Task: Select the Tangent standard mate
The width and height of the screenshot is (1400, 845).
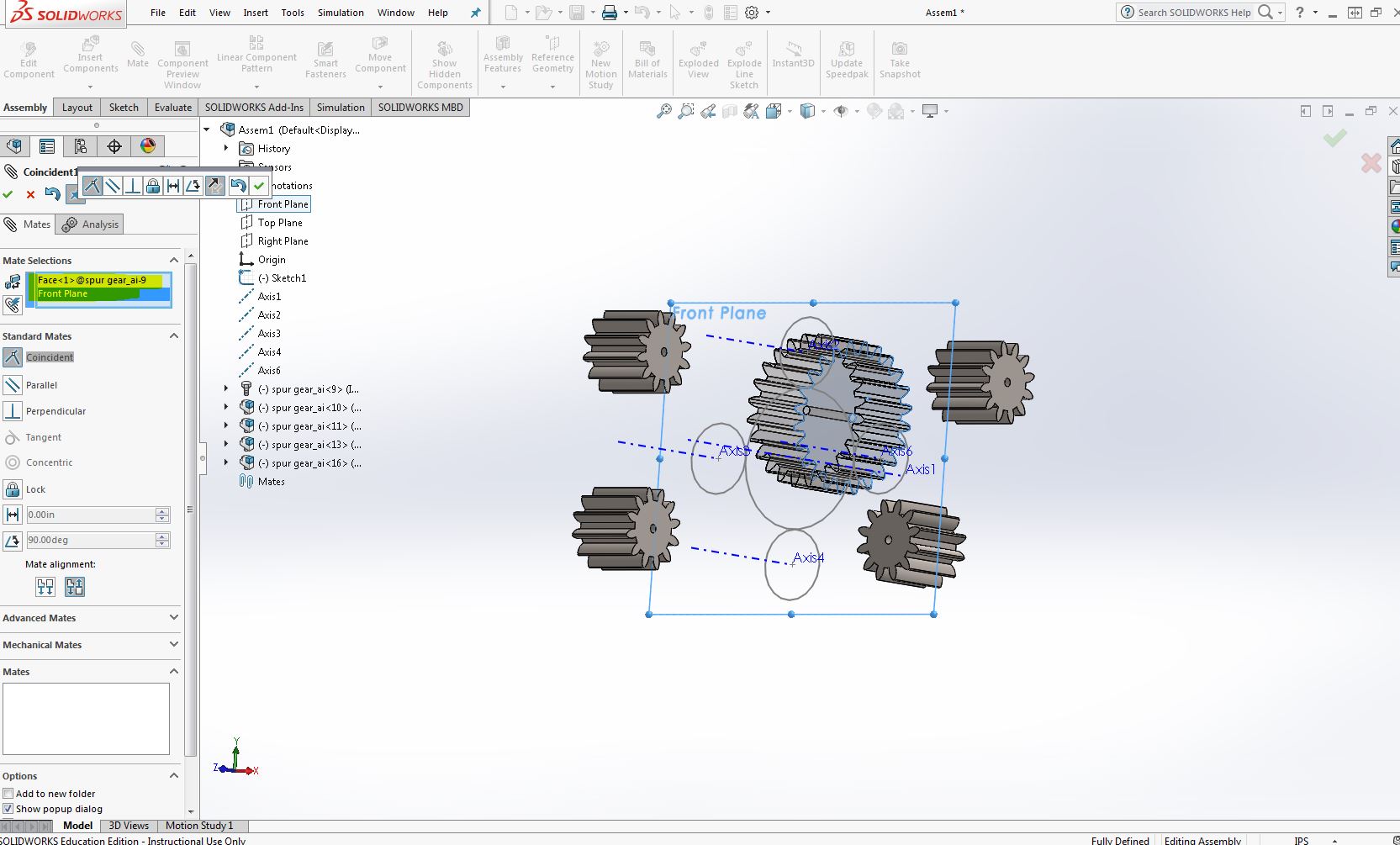Action: point(34,437)
